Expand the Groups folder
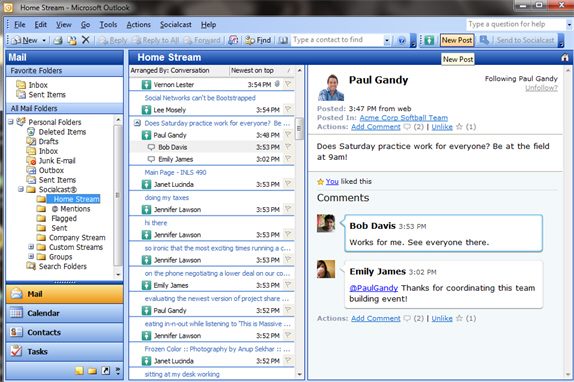The width and height of the screenshot is (574, 382). click(x=31, y=256)
